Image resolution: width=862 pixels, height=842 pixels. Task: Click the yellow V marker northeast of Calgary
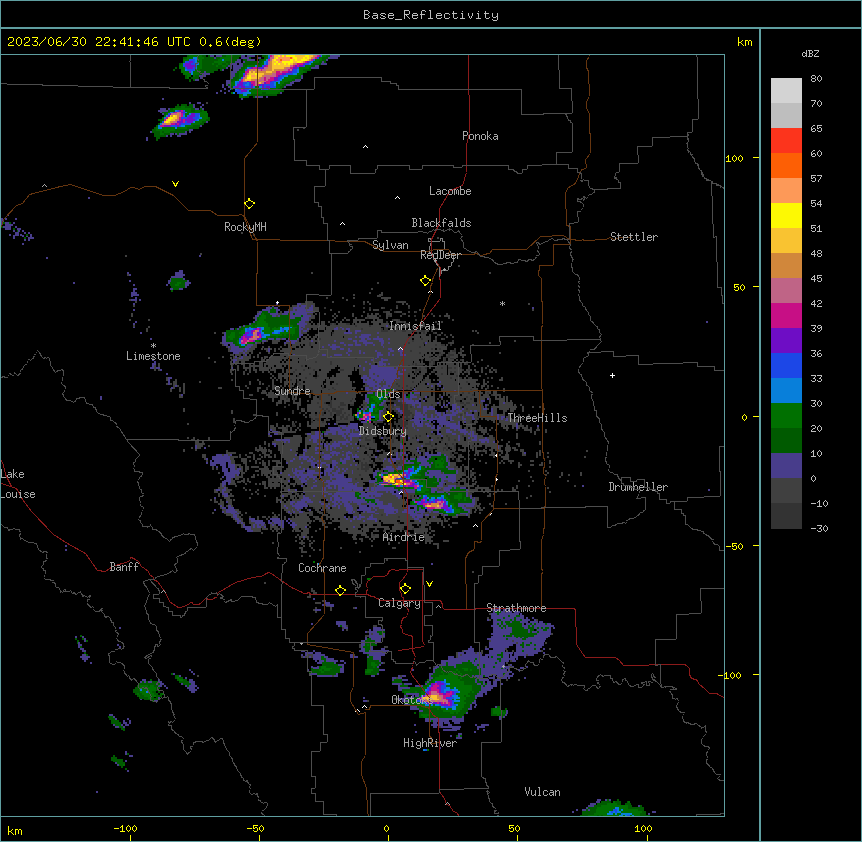(429, 584)
